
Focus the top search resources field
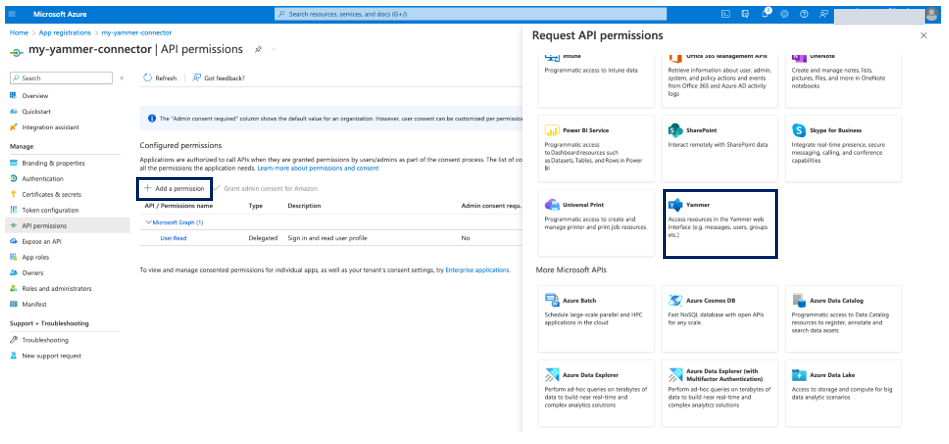470,14
